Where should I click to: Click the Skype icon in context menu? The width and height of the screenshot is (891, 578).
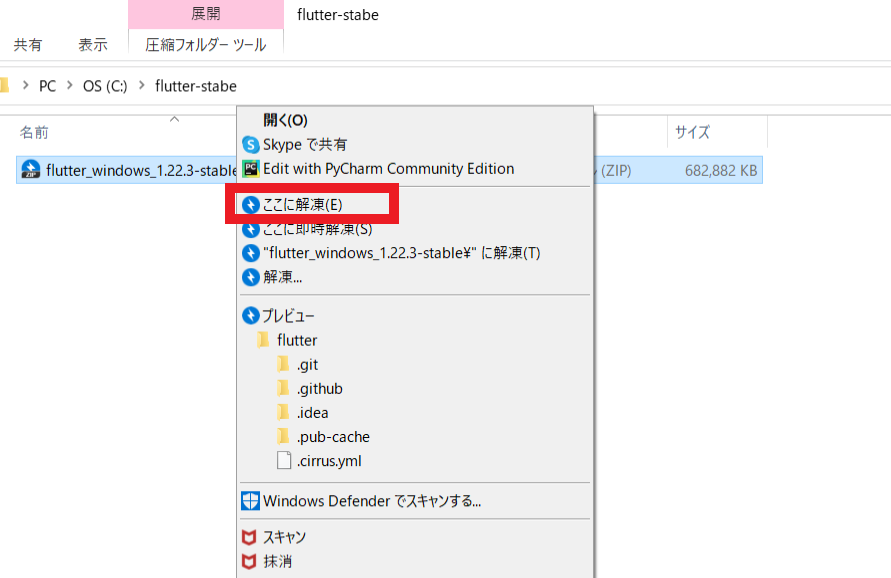pyautogui.click(x=251, y=144)
